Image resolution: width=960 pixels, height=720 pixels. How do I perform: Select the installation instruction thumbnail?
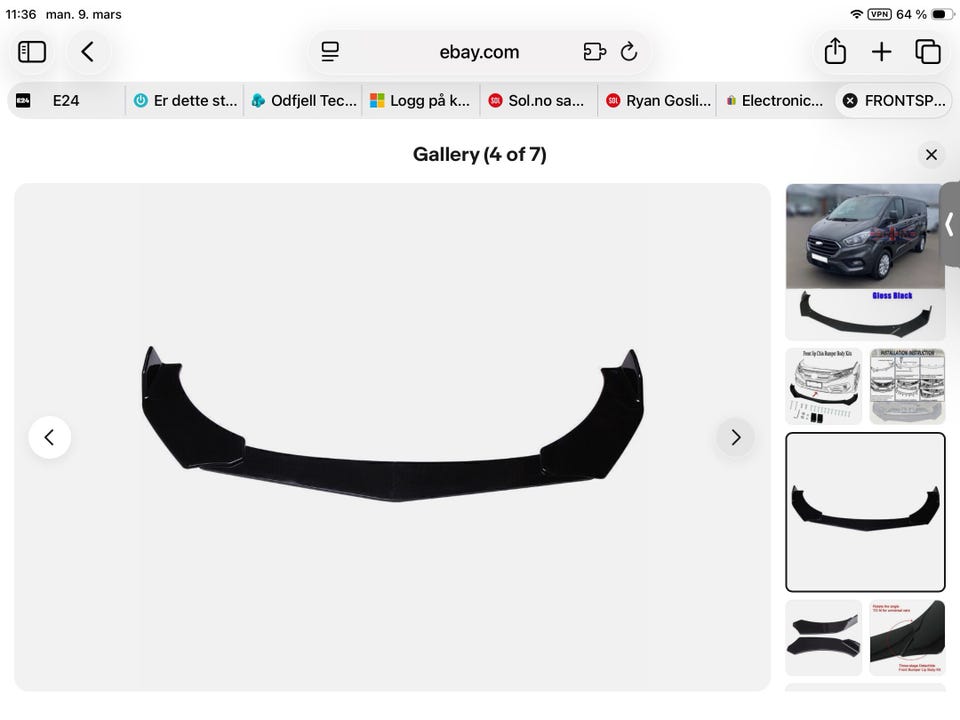pyautogui.click(x=907, y=386)
